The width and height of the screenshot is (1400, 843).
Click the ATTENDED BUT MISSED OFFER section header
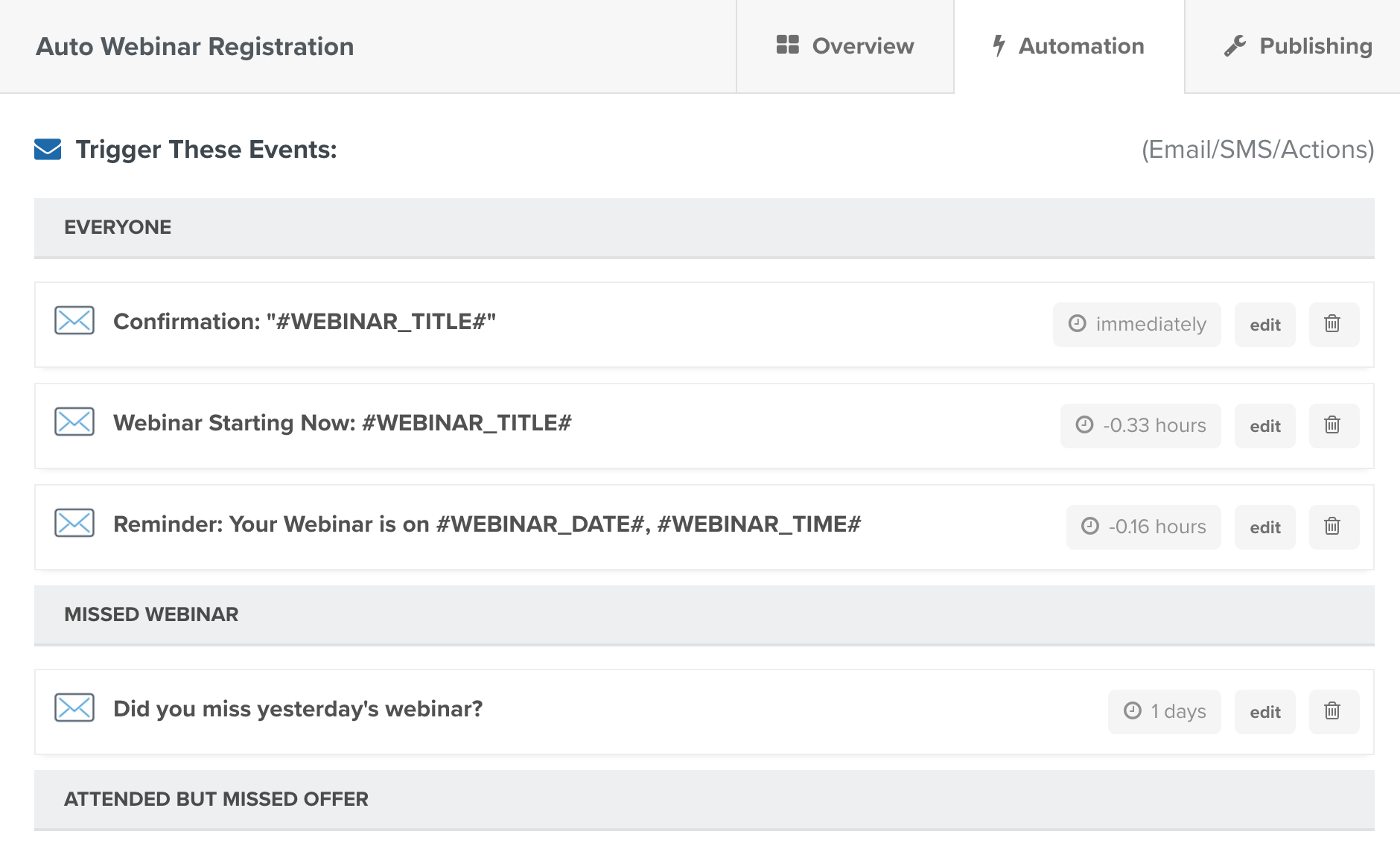point(704,799)
